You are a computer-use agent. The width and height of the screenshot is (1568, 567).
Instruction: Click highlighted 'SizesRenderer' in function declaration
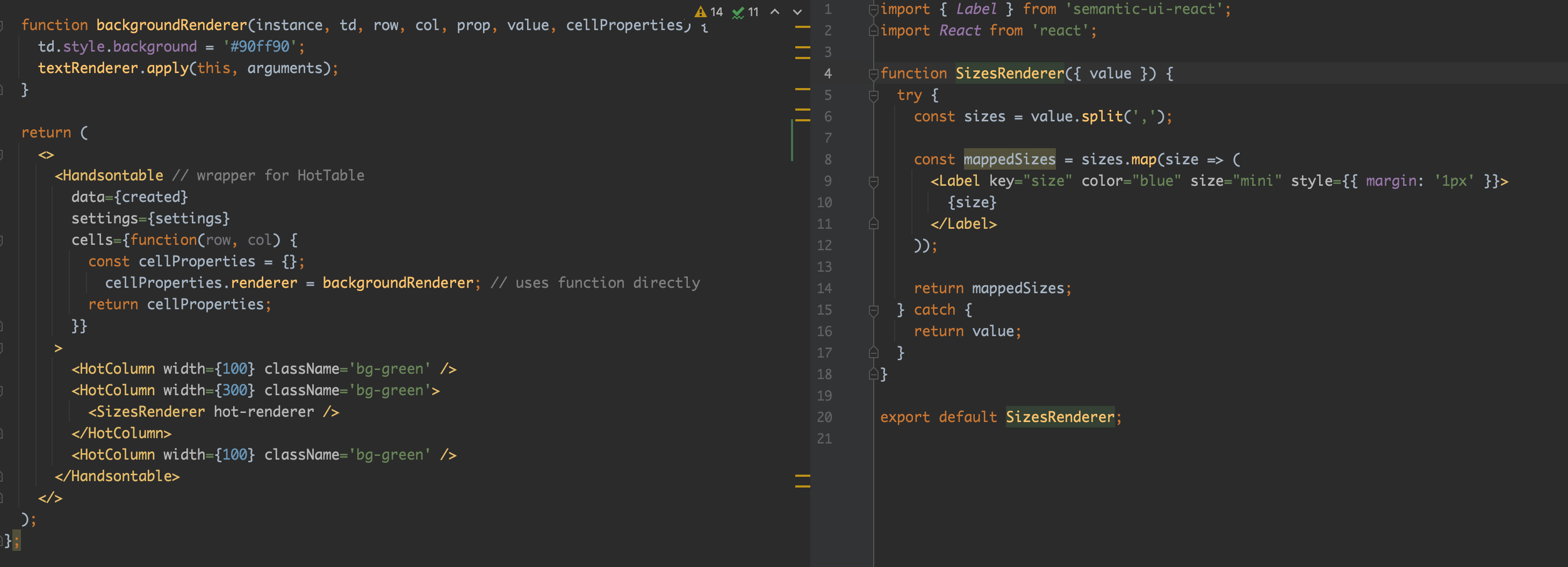1009,74
